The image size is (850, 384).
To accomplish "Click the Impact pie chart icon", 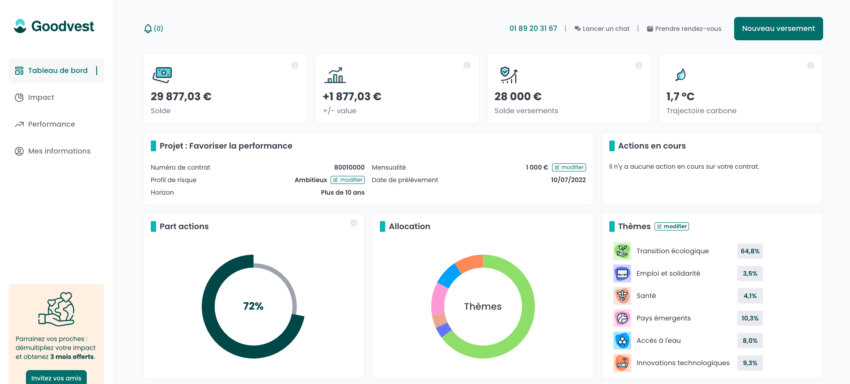I will point(19,97).
